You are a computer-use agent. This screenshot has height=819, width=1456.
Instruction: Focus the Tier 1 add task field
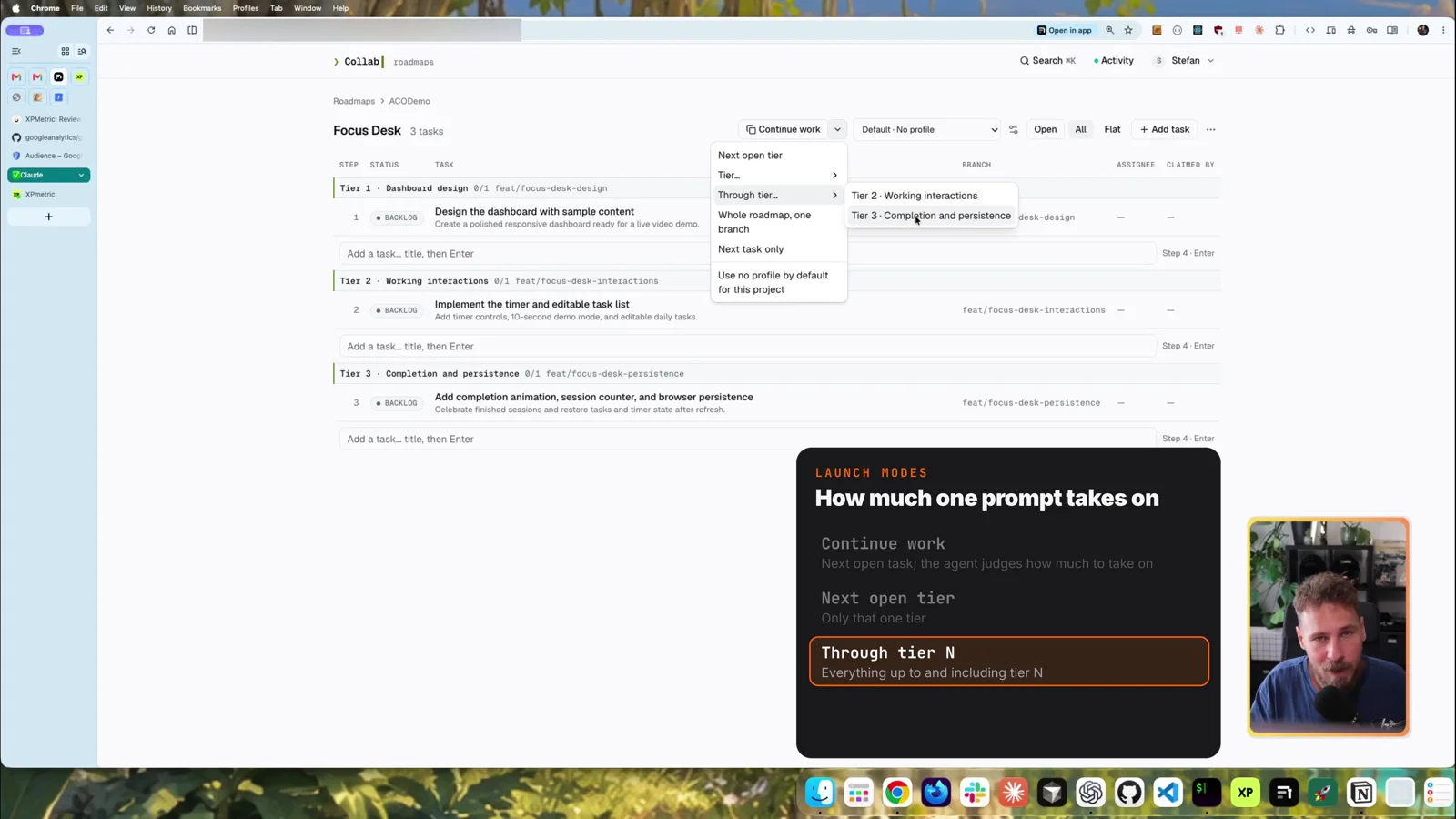[x=746, y=254]
